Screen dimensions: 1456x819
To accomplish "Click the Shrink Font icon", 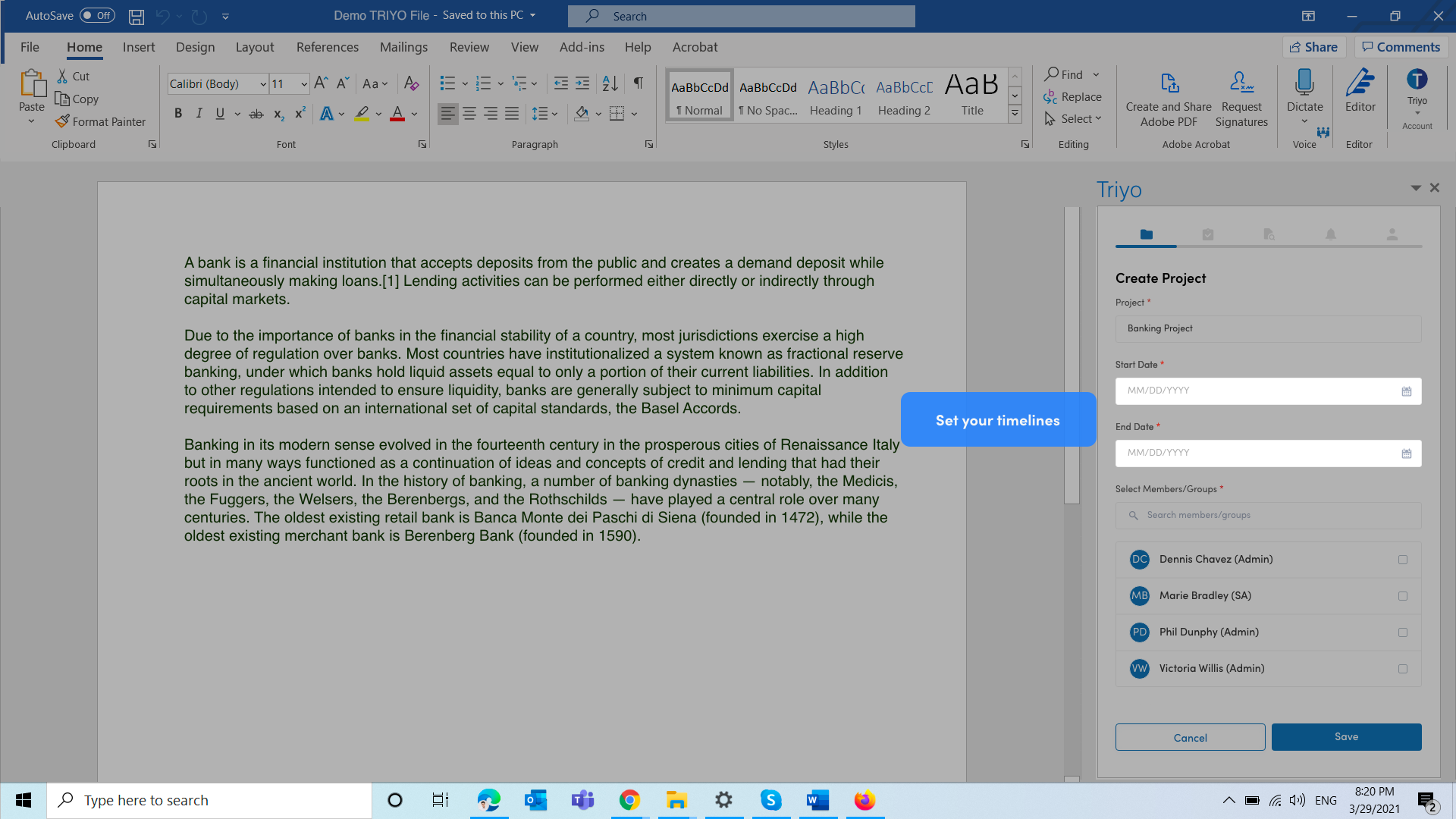I will [x=342, y=83].
